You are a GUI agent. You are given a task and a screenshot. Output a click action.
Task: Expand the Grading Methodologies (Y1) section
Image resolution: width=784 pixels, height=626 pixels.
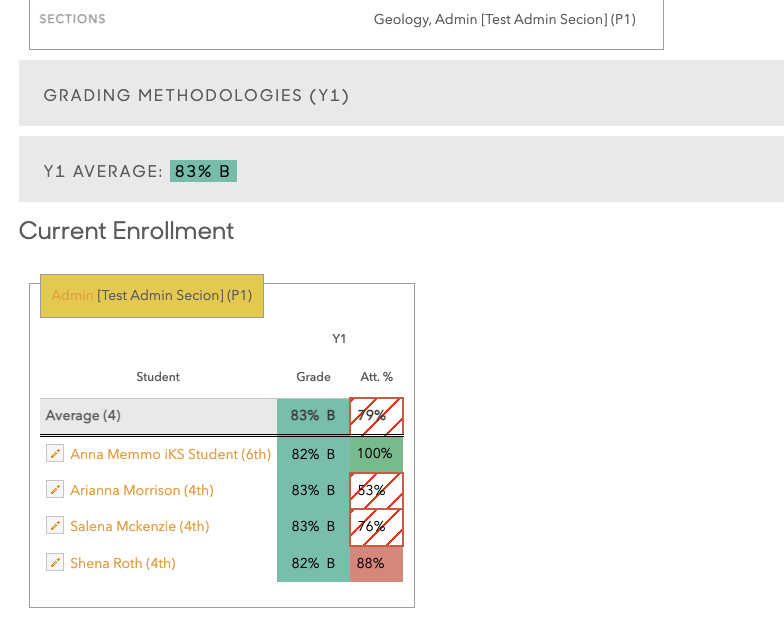click(x=196, y=95)
